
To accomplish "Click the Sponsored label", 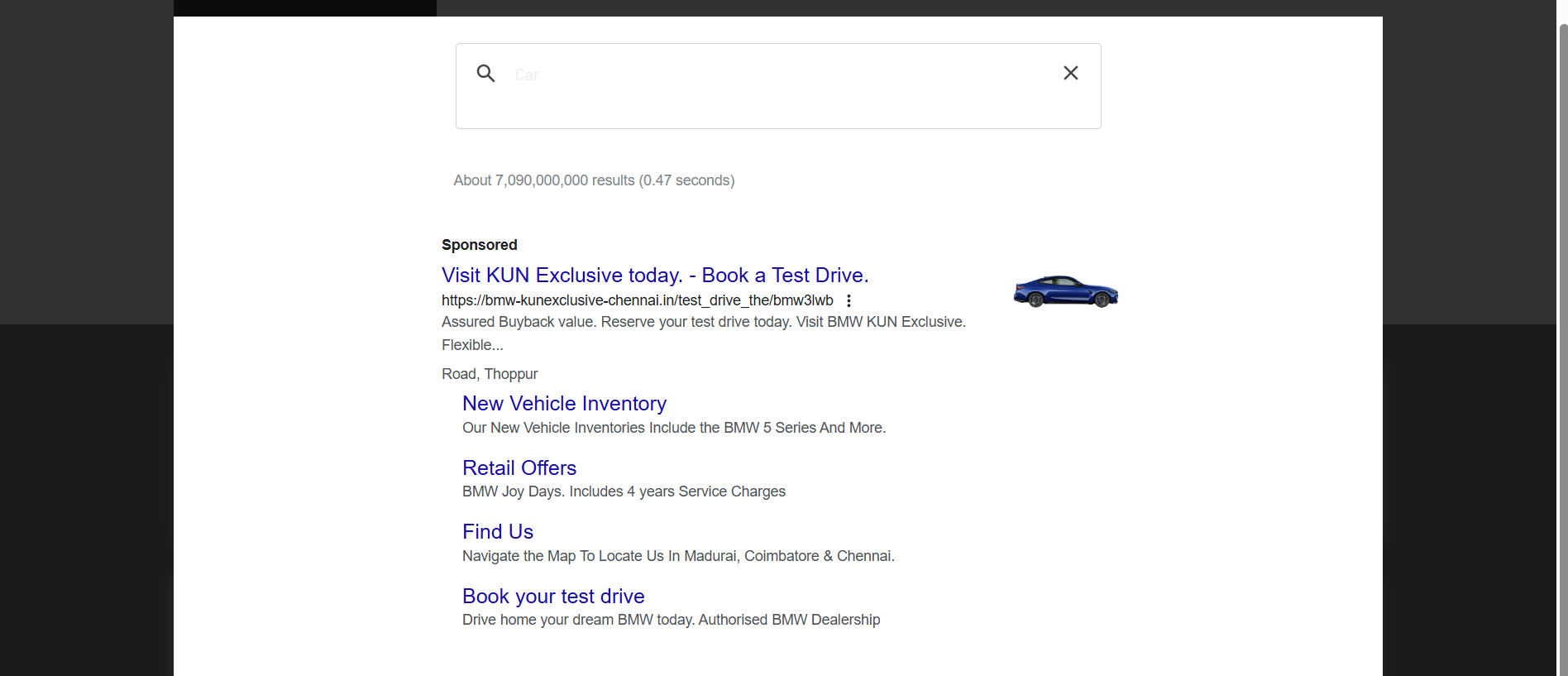I will 480,245.
